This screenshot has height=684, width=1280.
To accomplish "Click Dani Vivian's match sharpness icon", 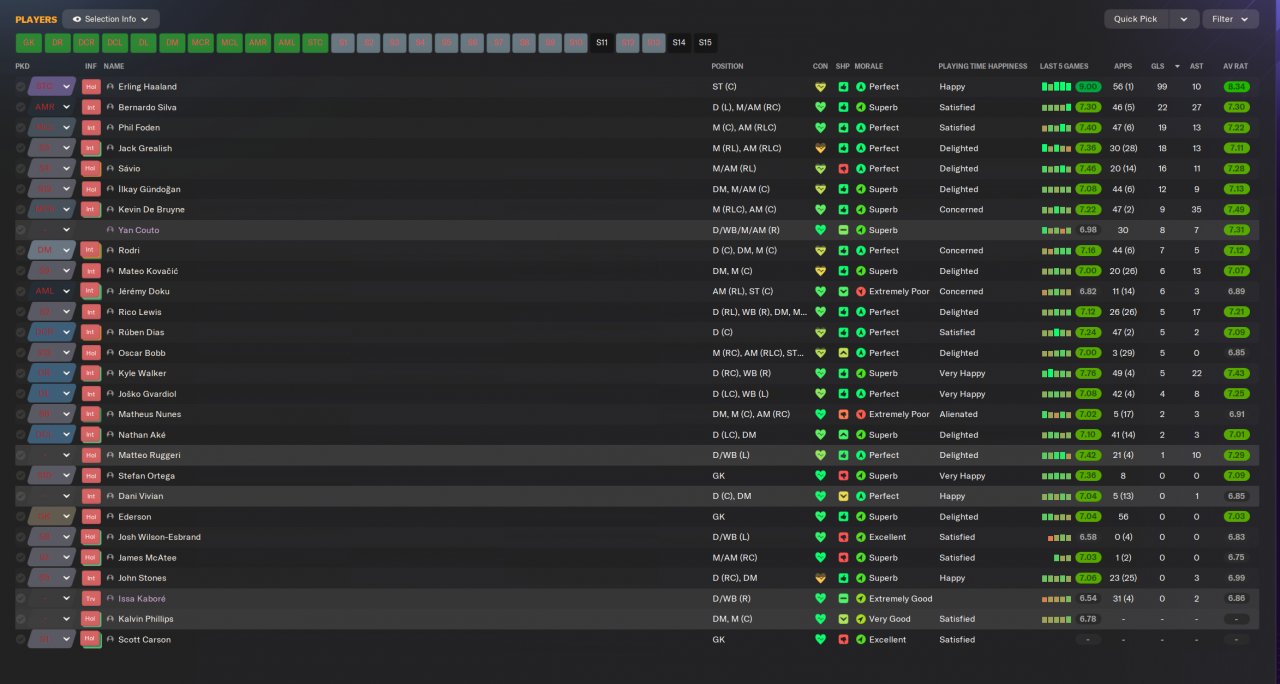I will [843, 496].
